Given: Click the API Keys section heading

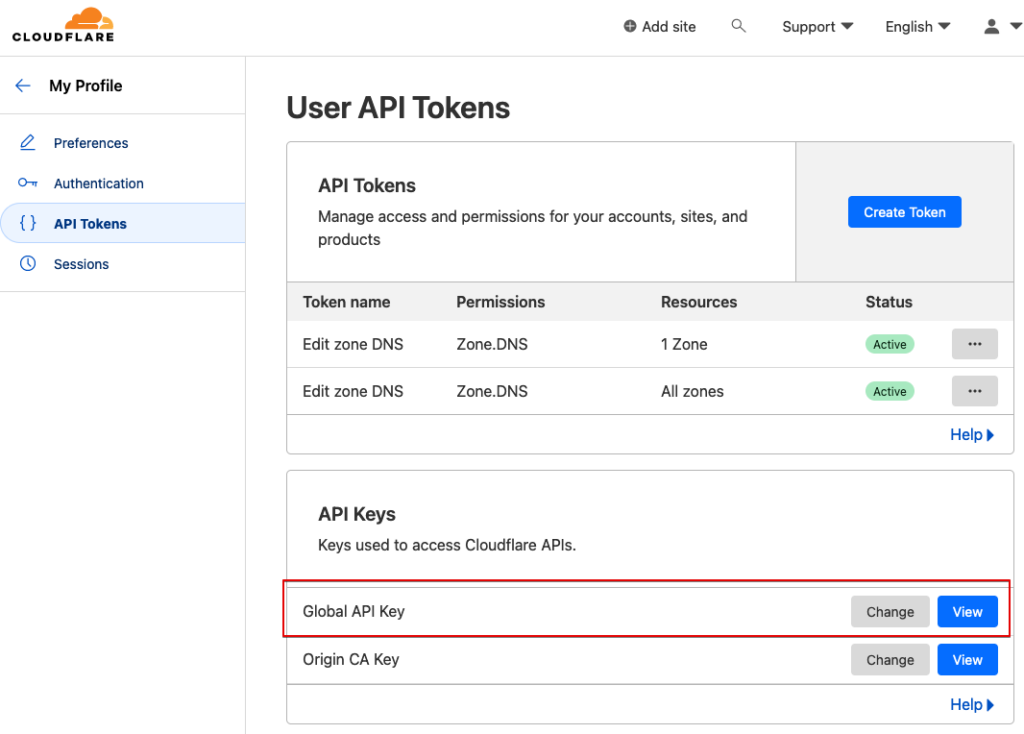Looking at the screenshot, I should click(x=357, y=514).
